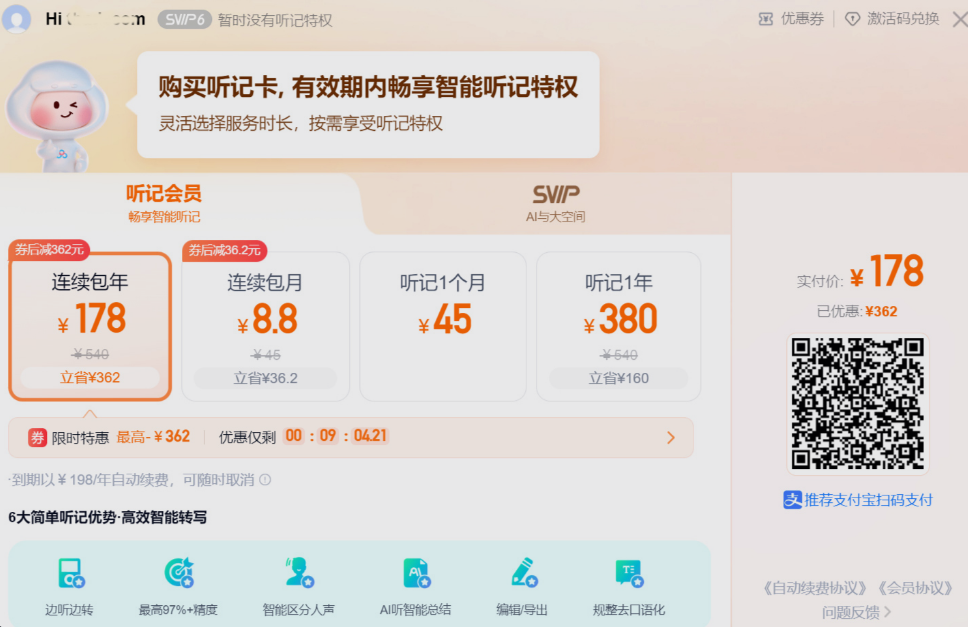Click the 立省¥36.2 label
The image size is (968, 627).
tap(265, 378)
